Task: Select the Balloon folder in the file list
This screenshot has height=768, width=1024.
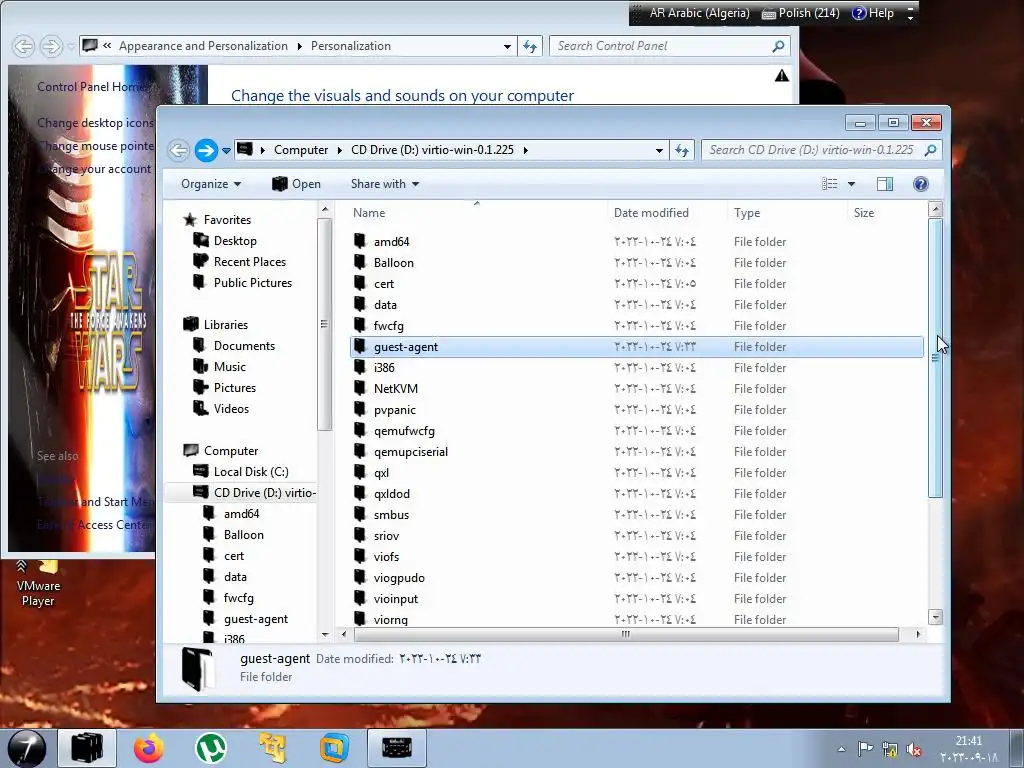Action: (637, 263)
